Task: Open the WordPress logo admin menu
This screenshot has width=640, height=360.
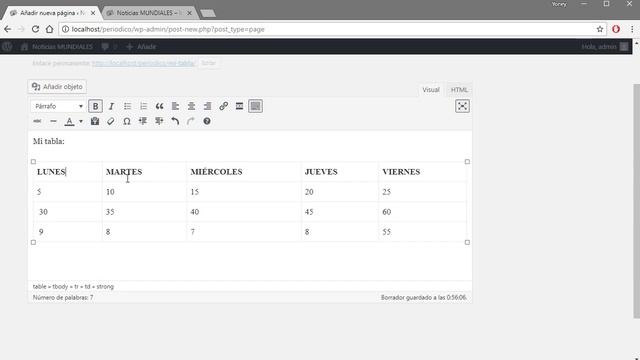Action: (x=7, y=47)
